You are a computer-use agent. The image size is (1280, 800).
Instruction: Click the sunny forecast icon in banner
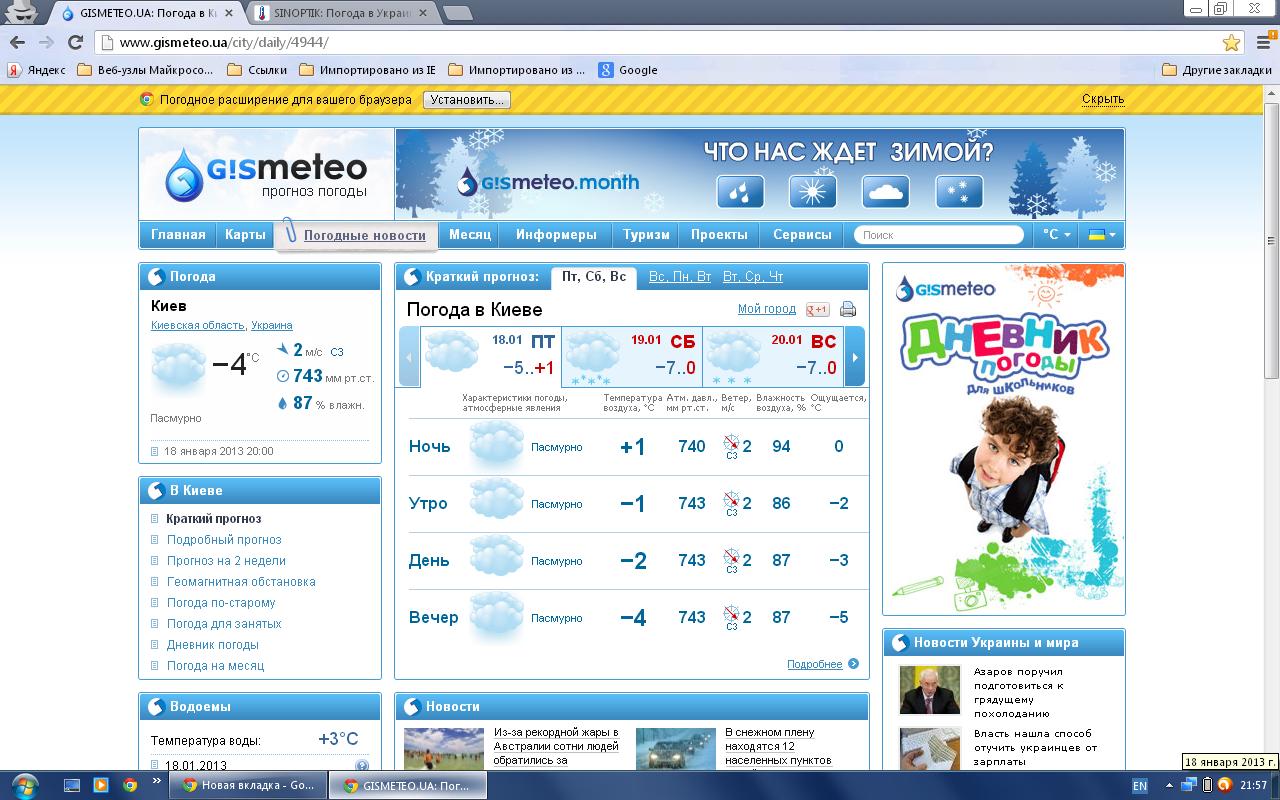(x=813, y=191)
